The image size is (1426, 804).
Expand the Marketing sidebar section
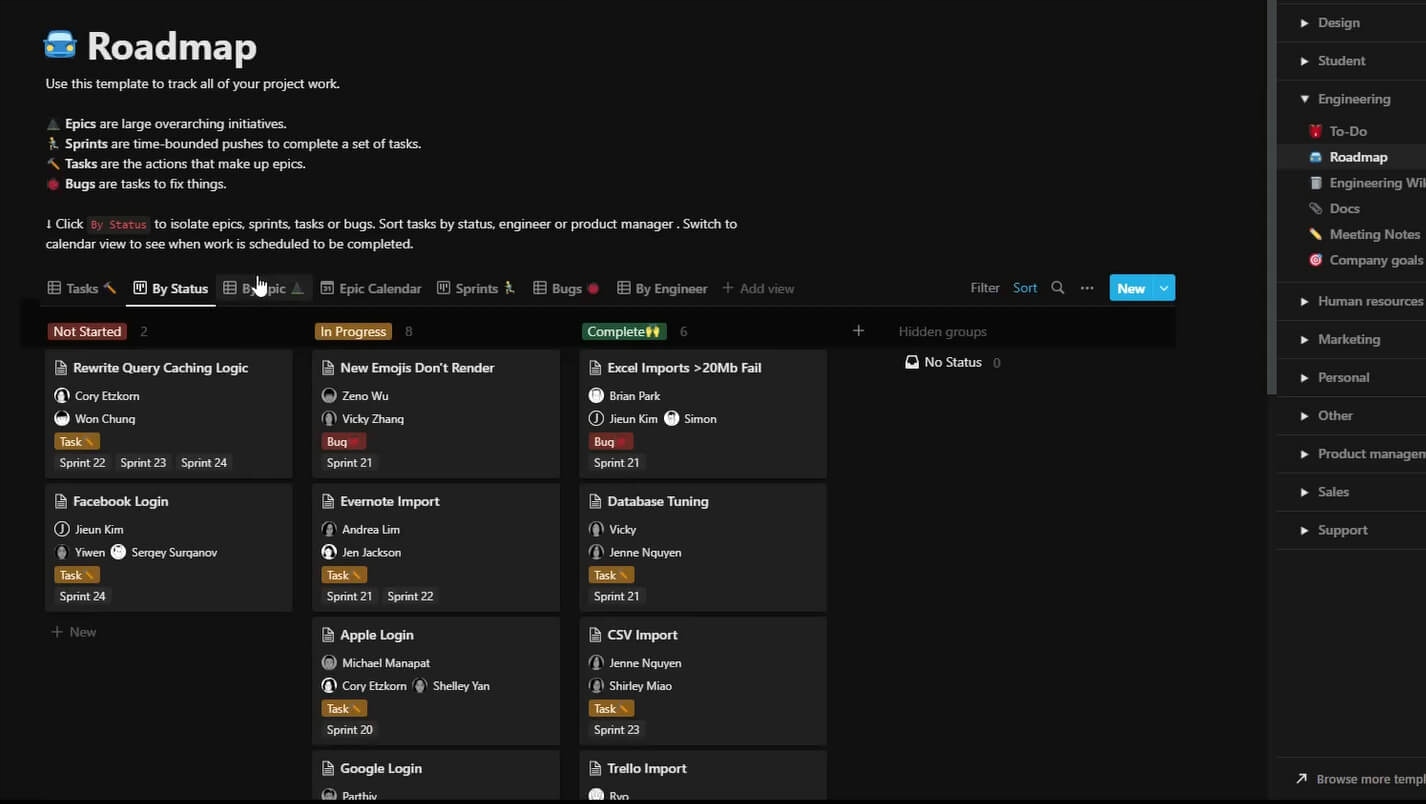pos(1304,339)
